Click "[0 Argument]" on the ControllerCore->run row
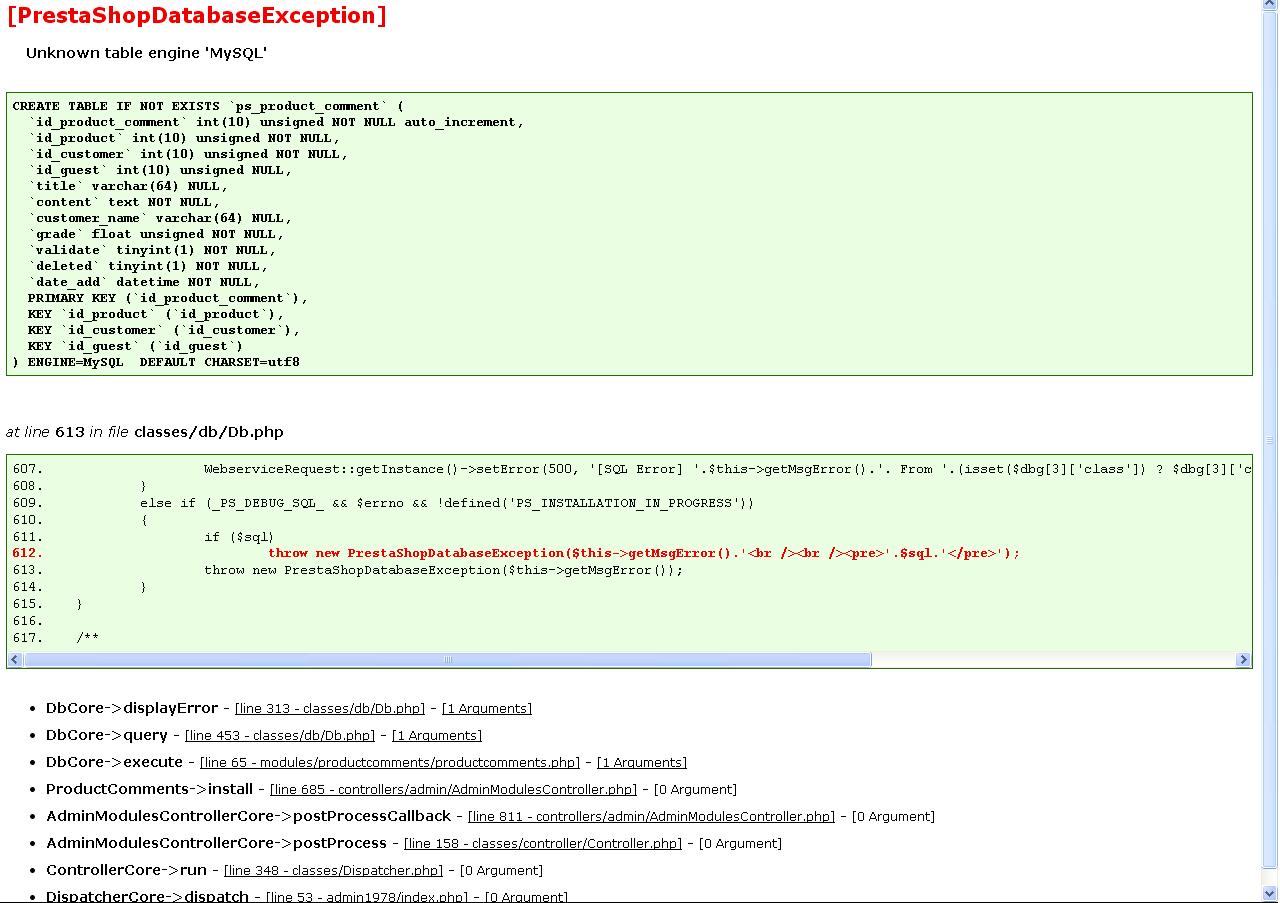Screen dimensions: 1280x903 (x=501, y=871)
